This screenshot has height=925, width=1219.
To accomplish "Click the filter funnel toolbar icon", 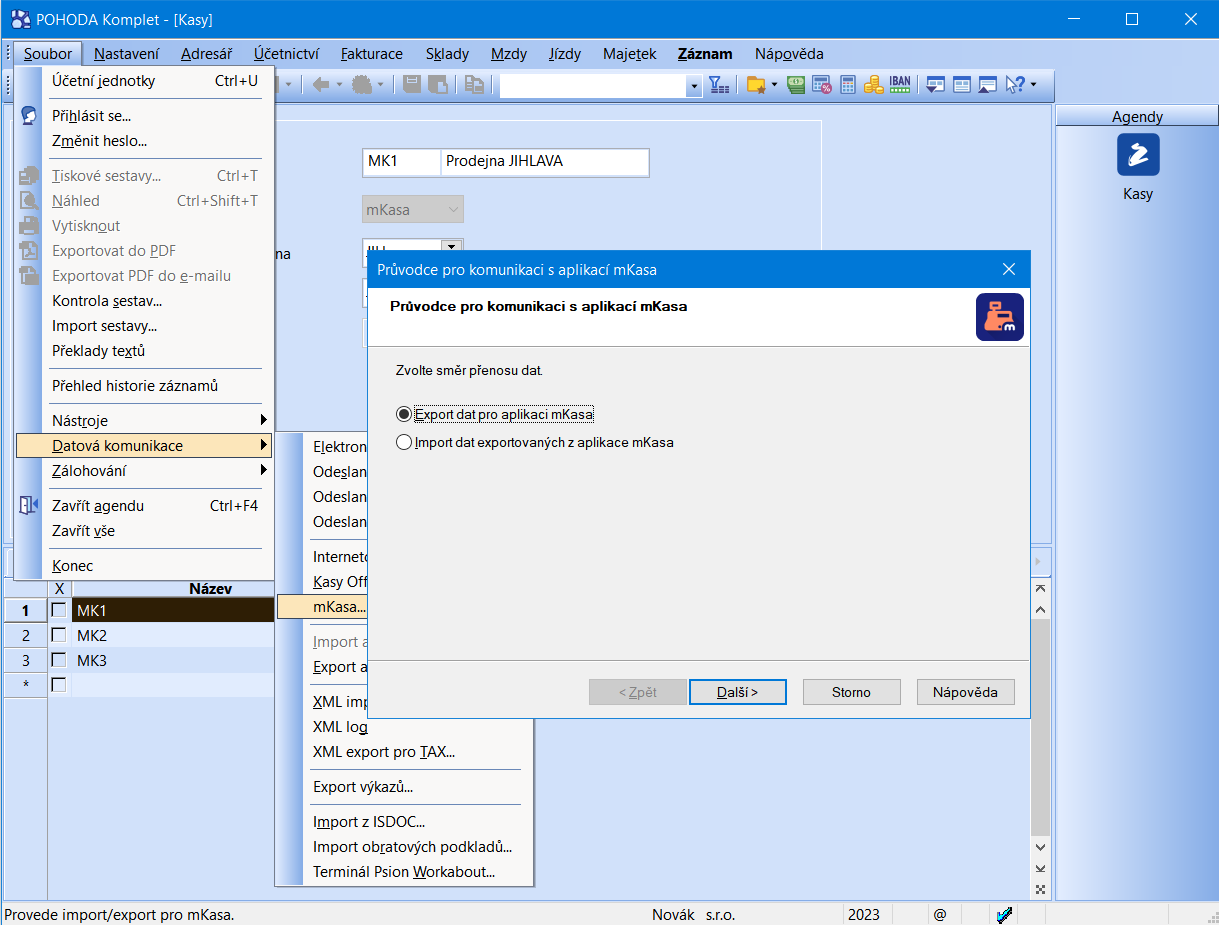I will pos(720,85).
